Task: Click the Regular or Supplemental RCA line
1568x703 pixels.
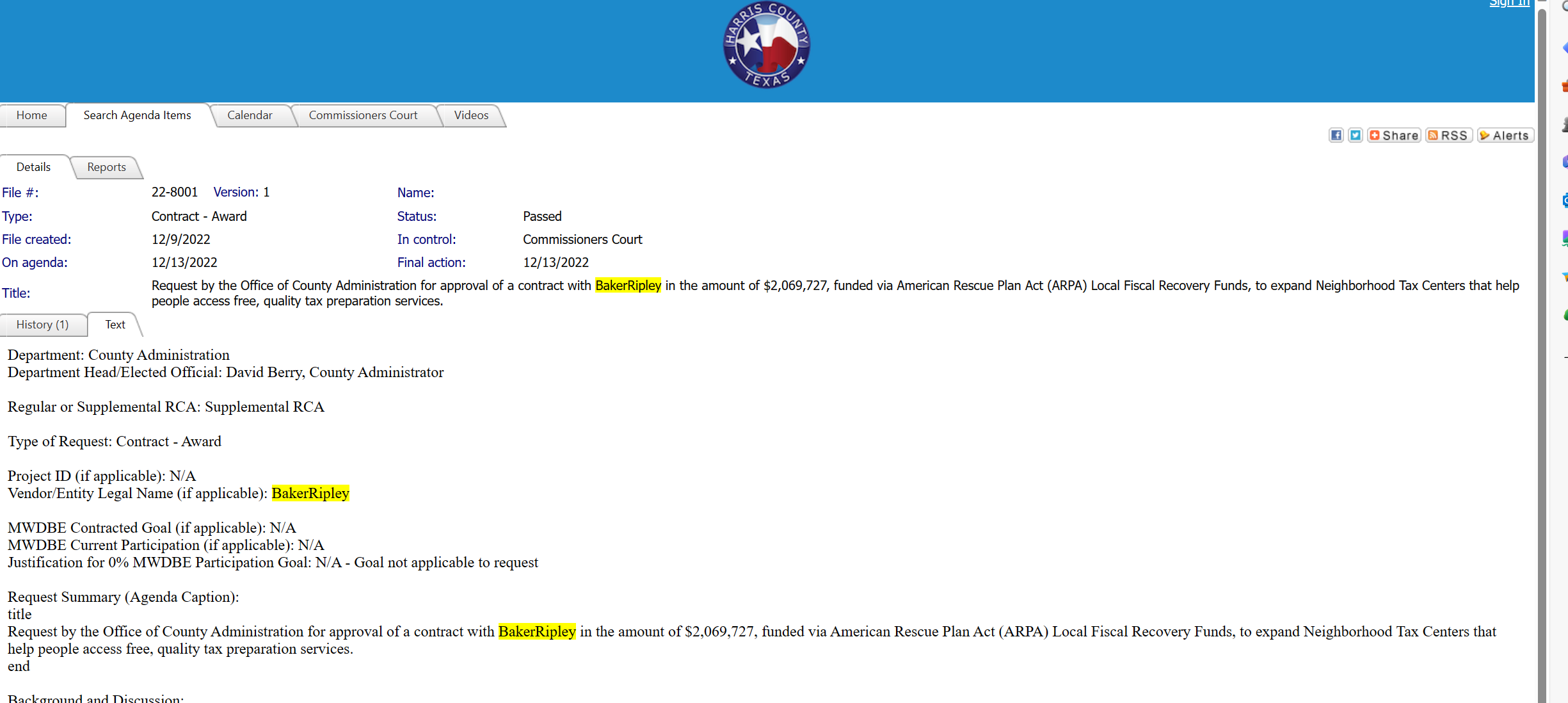Action: pos(166,407)
